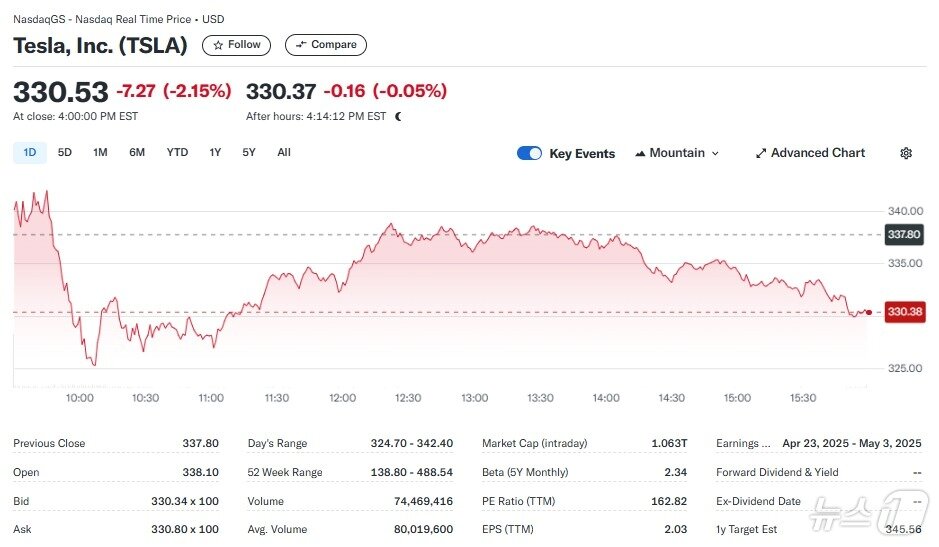
Task: Click the star icon on the Follow button
Action: coord(217,45)
